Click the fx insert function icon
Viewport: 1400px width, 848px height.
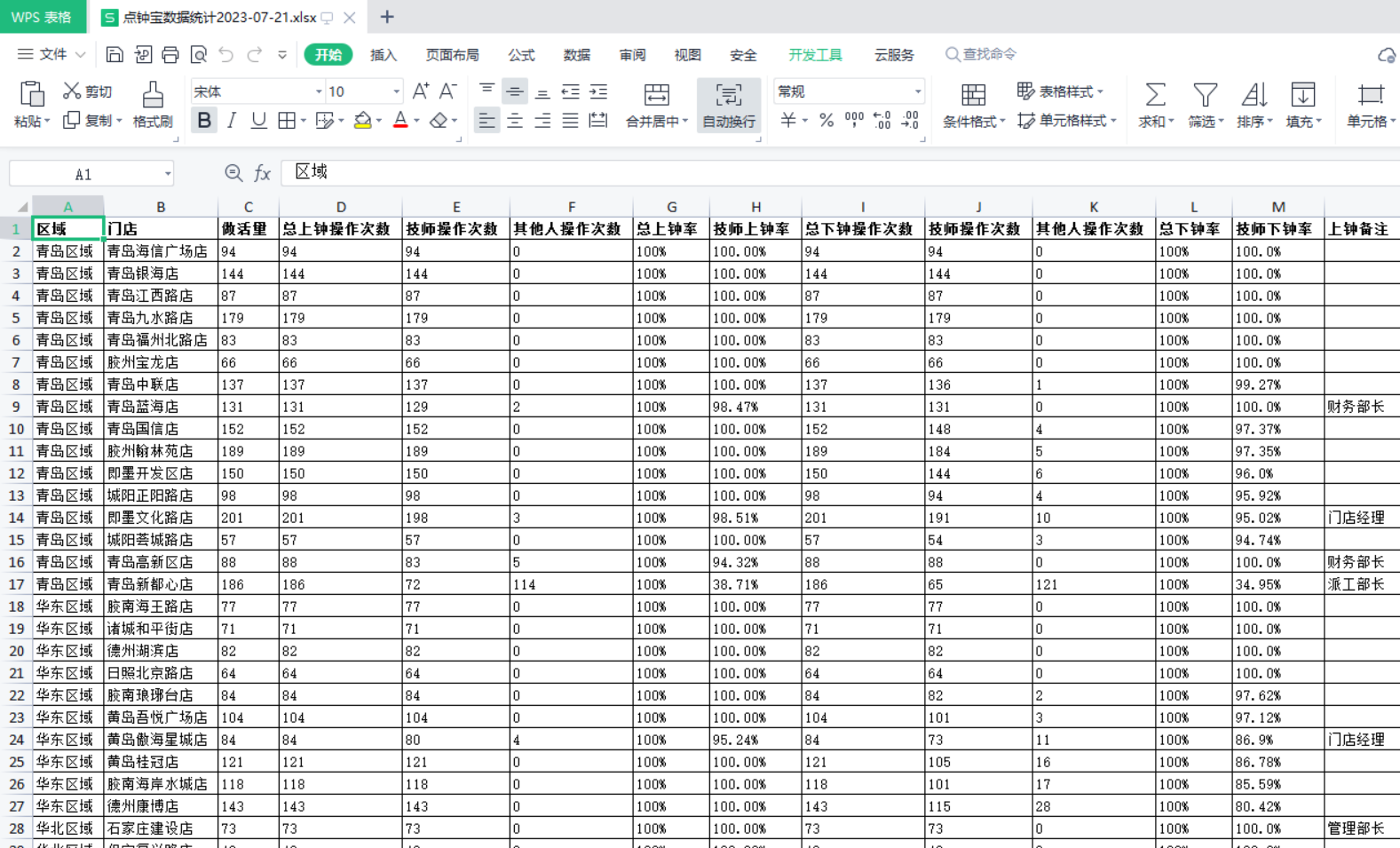click(263, 173)
